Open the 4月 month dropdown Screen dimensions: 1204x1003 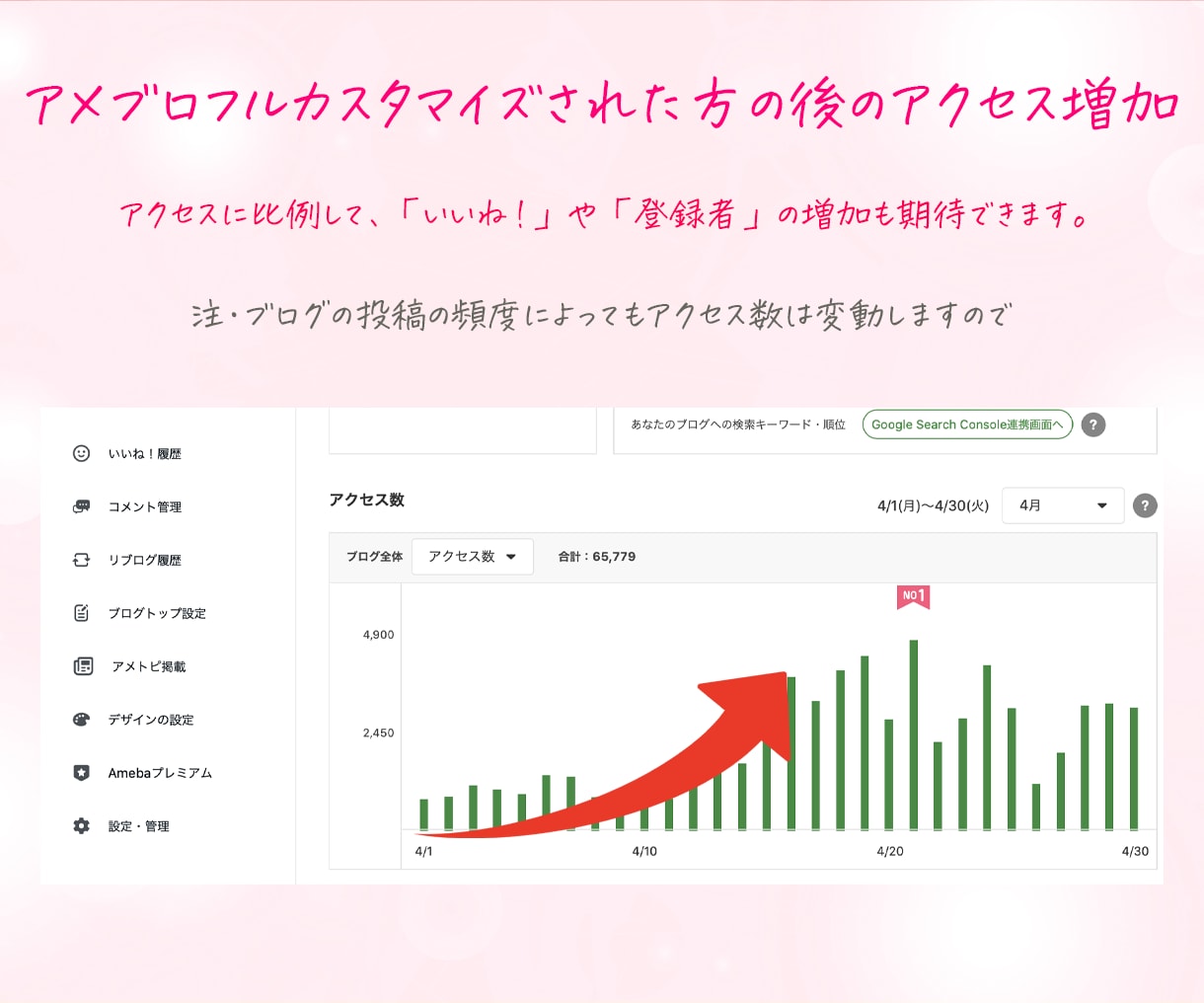pos(1063,505)
